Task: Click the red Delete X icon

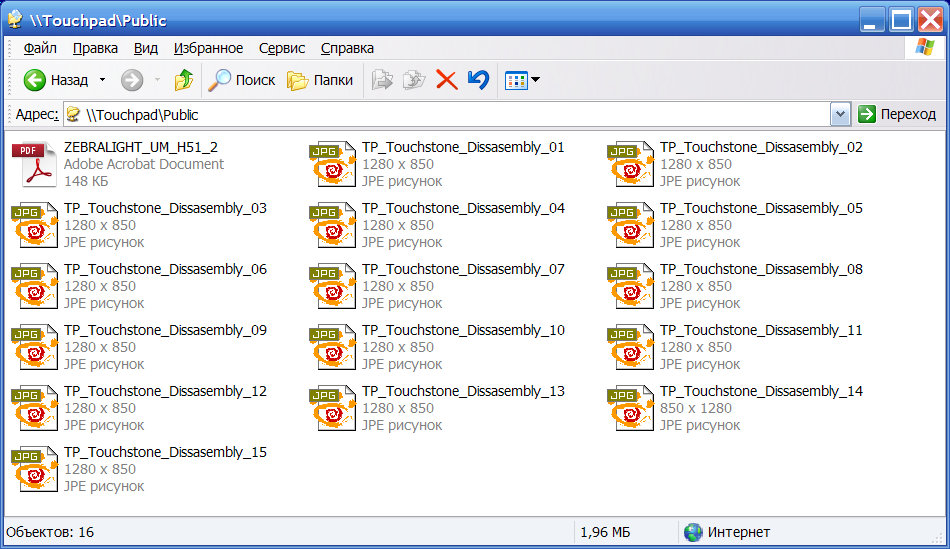Action: pyautogui.click(x=446, y=80)
